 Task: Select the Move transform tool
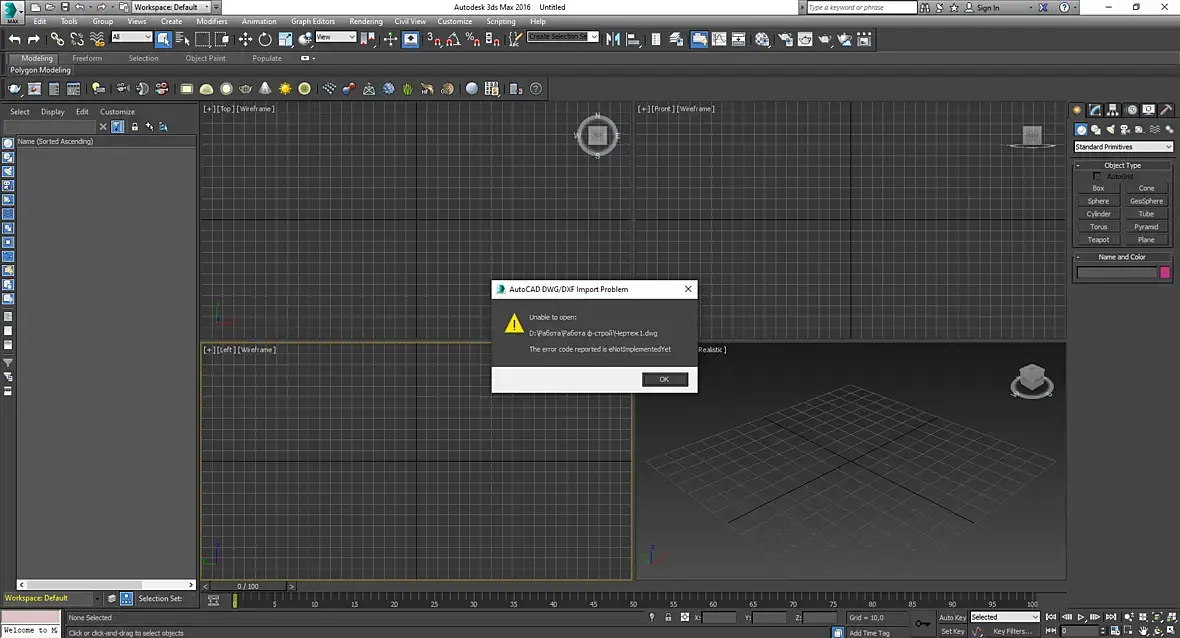click(x=245, y=39)
